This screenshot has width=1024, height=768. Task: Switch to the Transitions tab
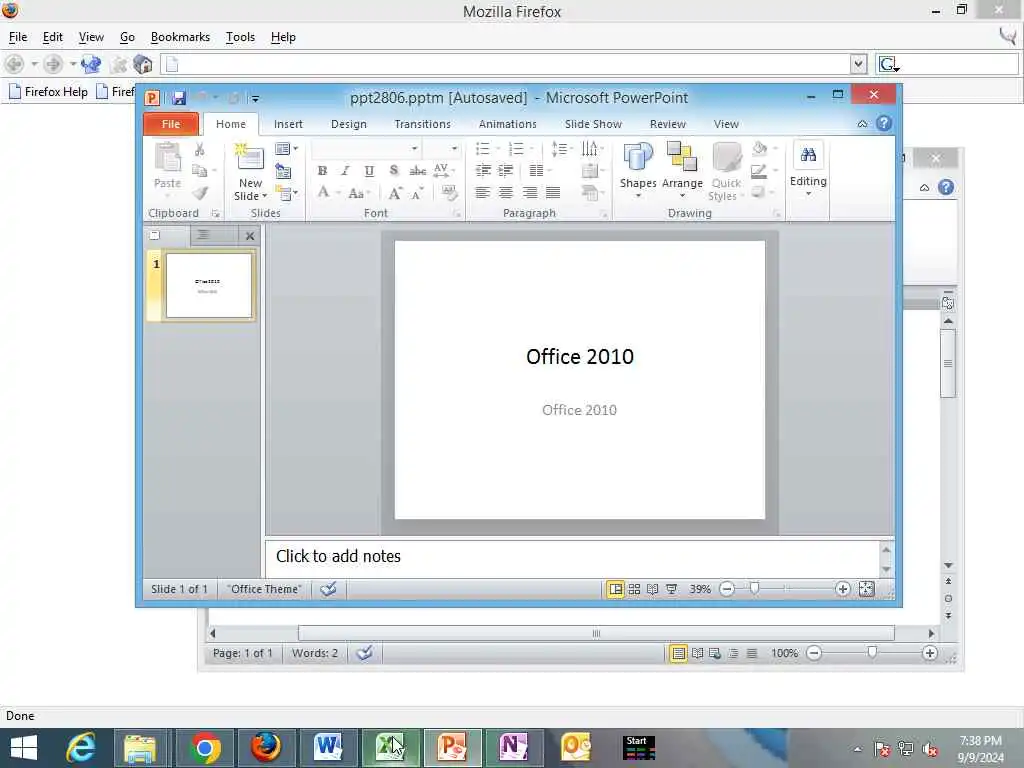tap(423, 124)
